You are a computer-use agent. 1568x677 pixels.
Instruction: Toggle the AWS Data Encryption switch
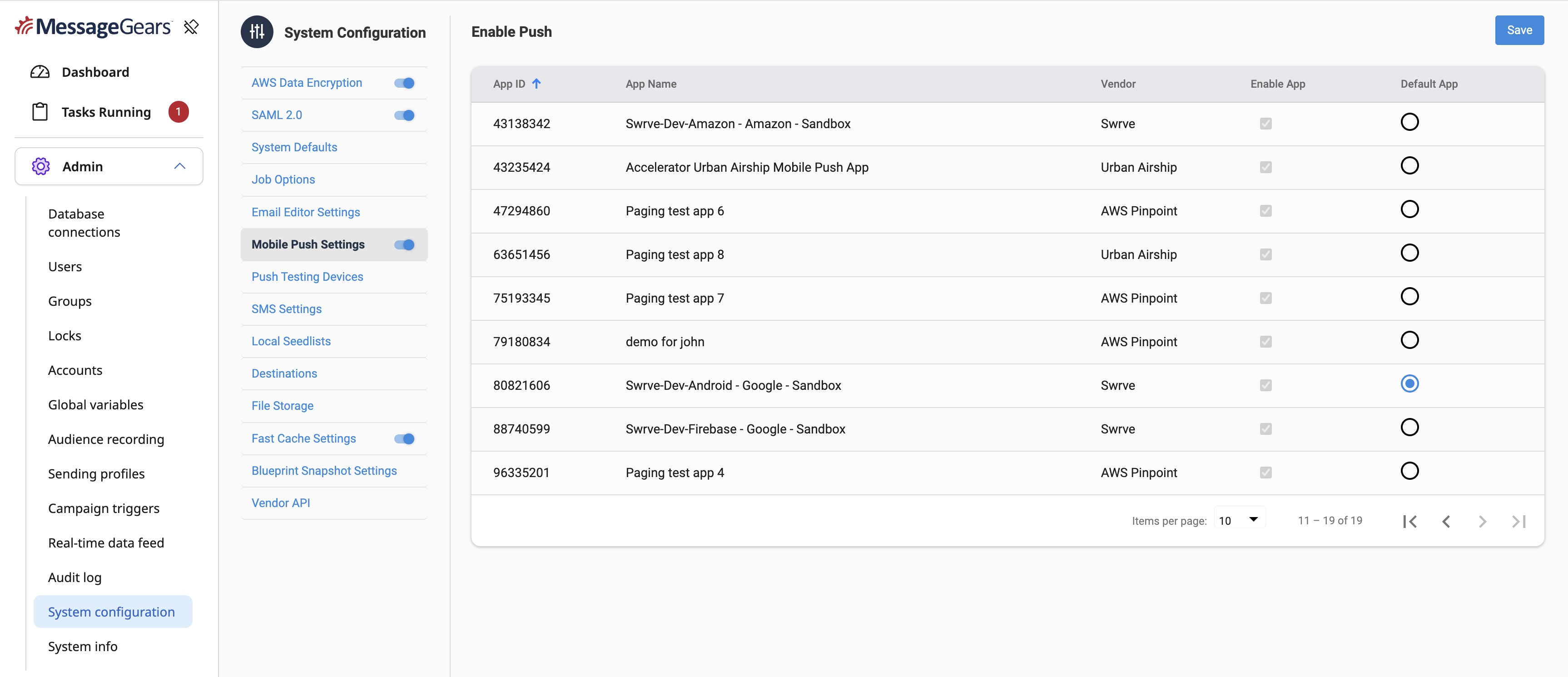(404, 83)
